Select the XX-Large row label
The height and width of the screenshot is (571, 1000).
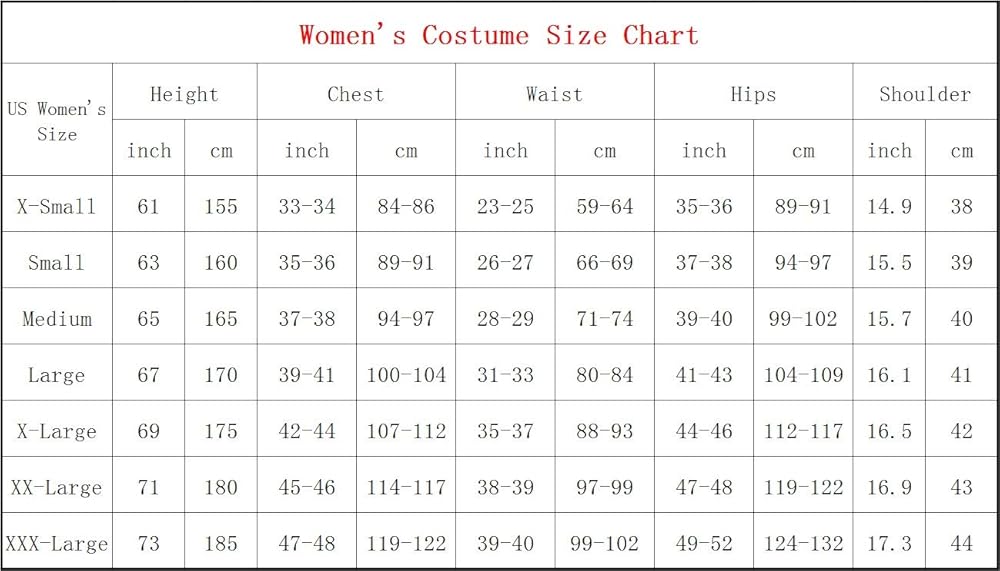coord(57,488)
